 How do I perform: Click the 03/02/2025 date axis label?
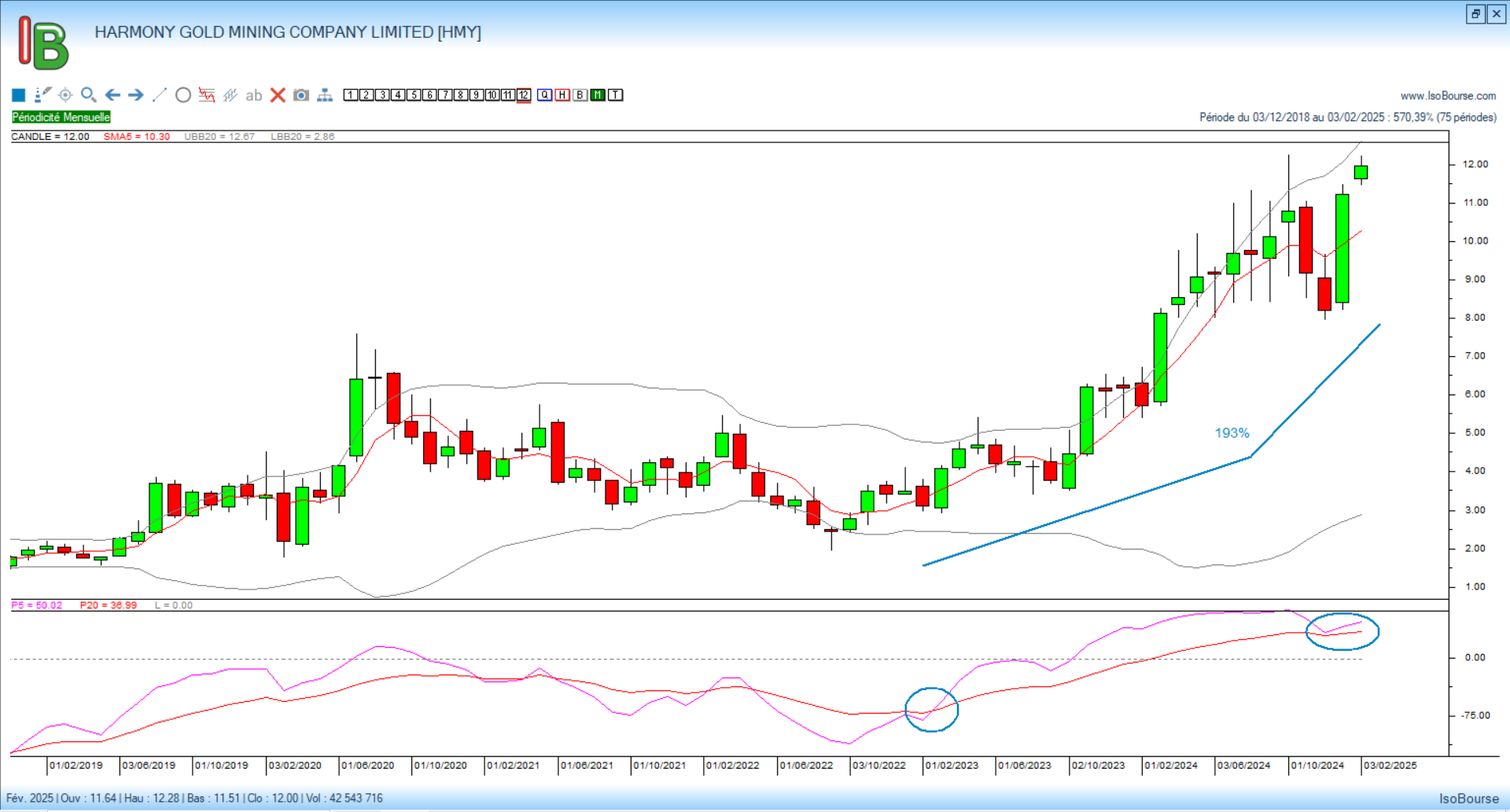tap(1390, 766)
